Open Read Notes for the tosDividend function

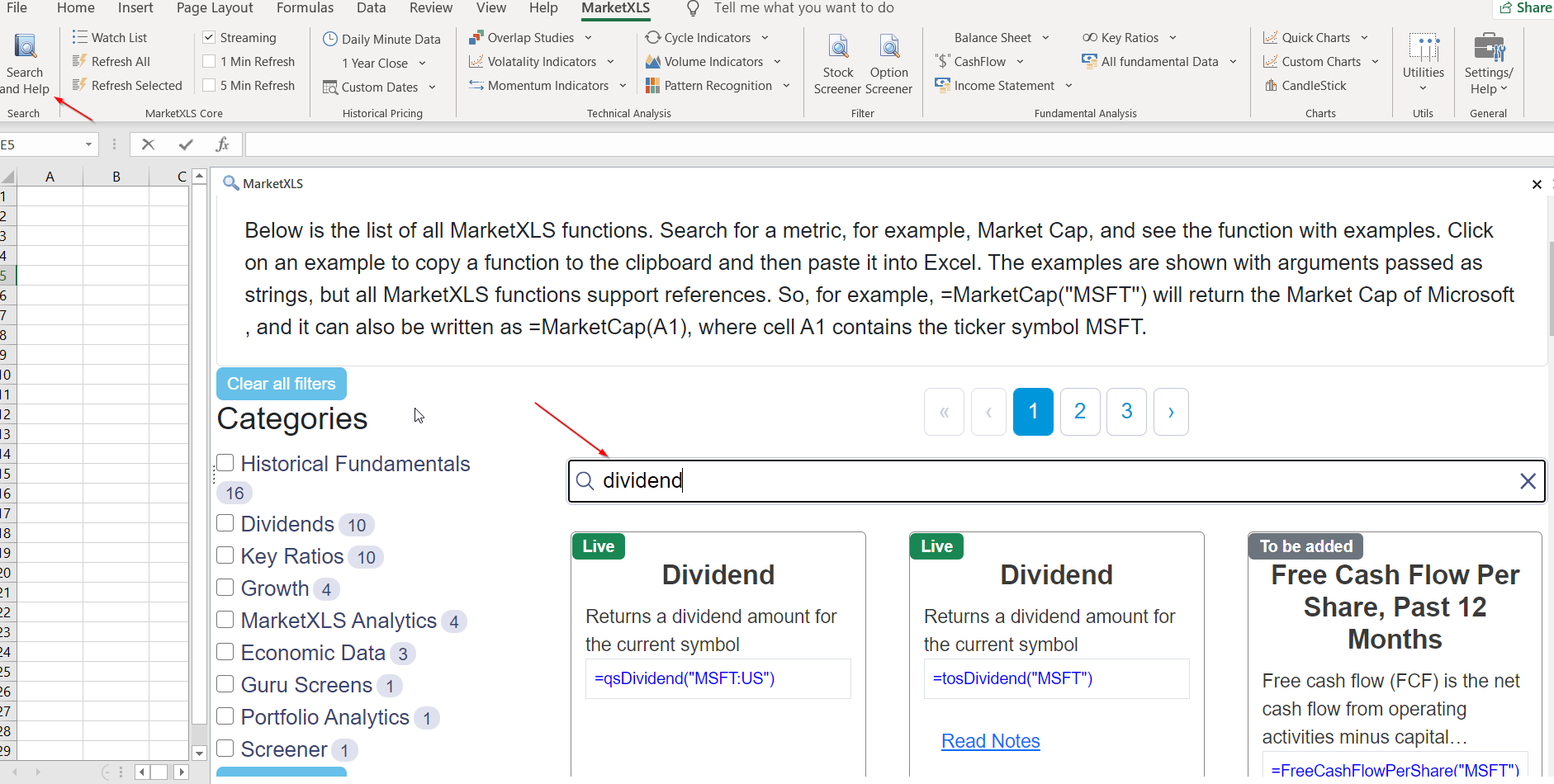click(990, 741)
